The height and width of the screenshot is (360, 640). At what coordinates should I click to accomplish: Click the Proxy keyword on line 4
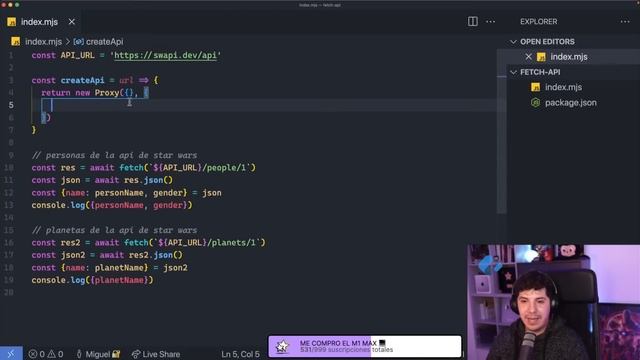coord(107,93)
